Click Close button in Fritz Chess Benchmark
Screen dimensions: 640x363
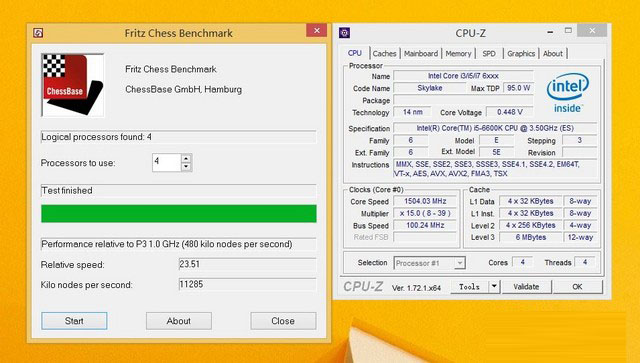pyautogui.click(x=283, y=321)
